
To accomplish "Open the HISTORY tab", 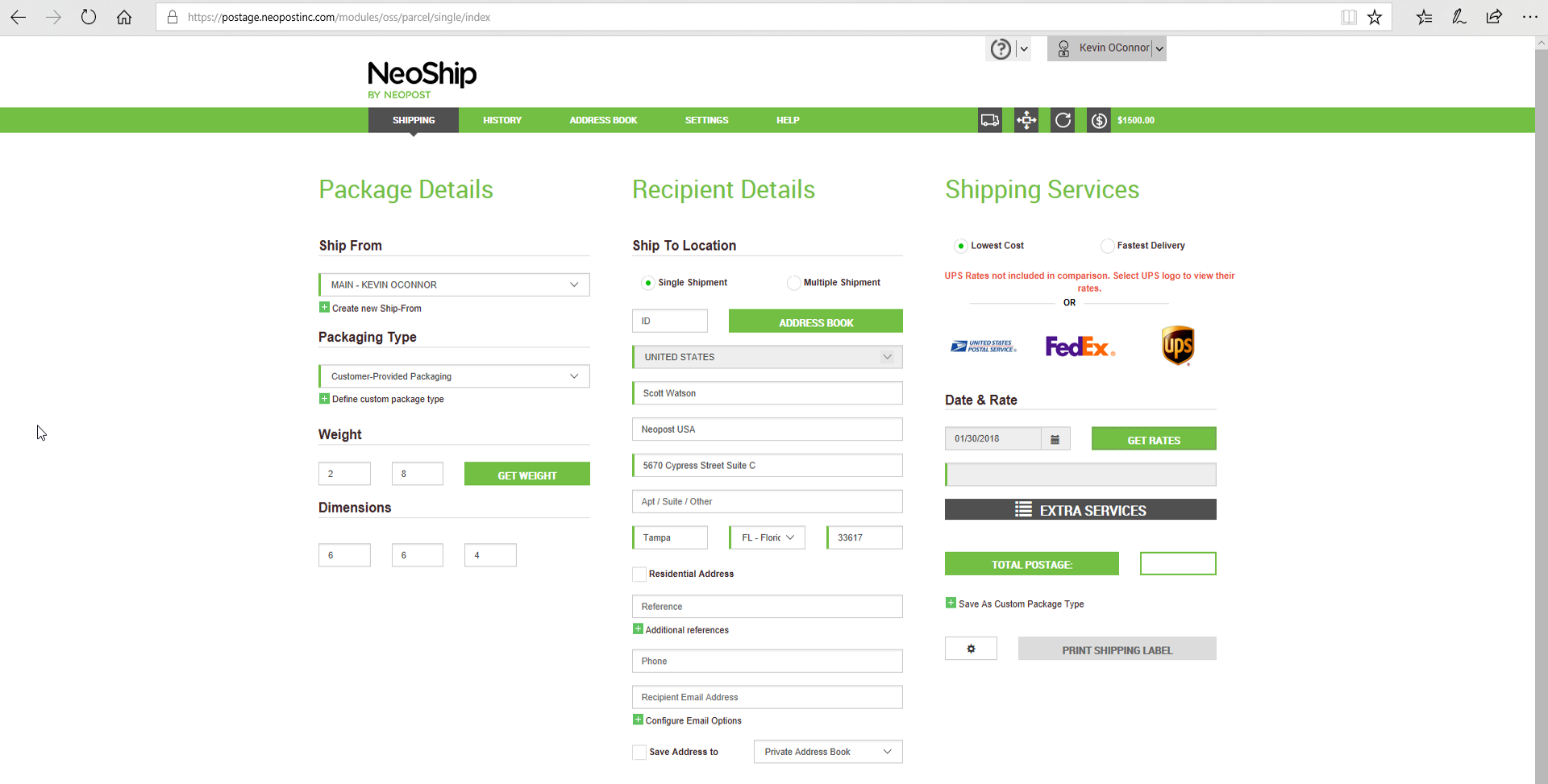I will tap(502, 120).
